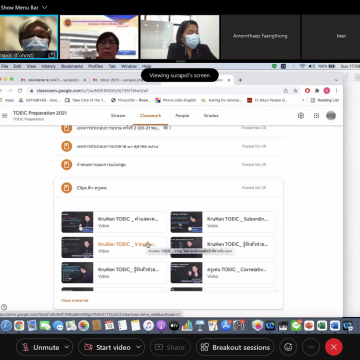Toggle Start video camera button
Image resolution: width=360 pixels, height=360 pixels.
pos(107,347)
